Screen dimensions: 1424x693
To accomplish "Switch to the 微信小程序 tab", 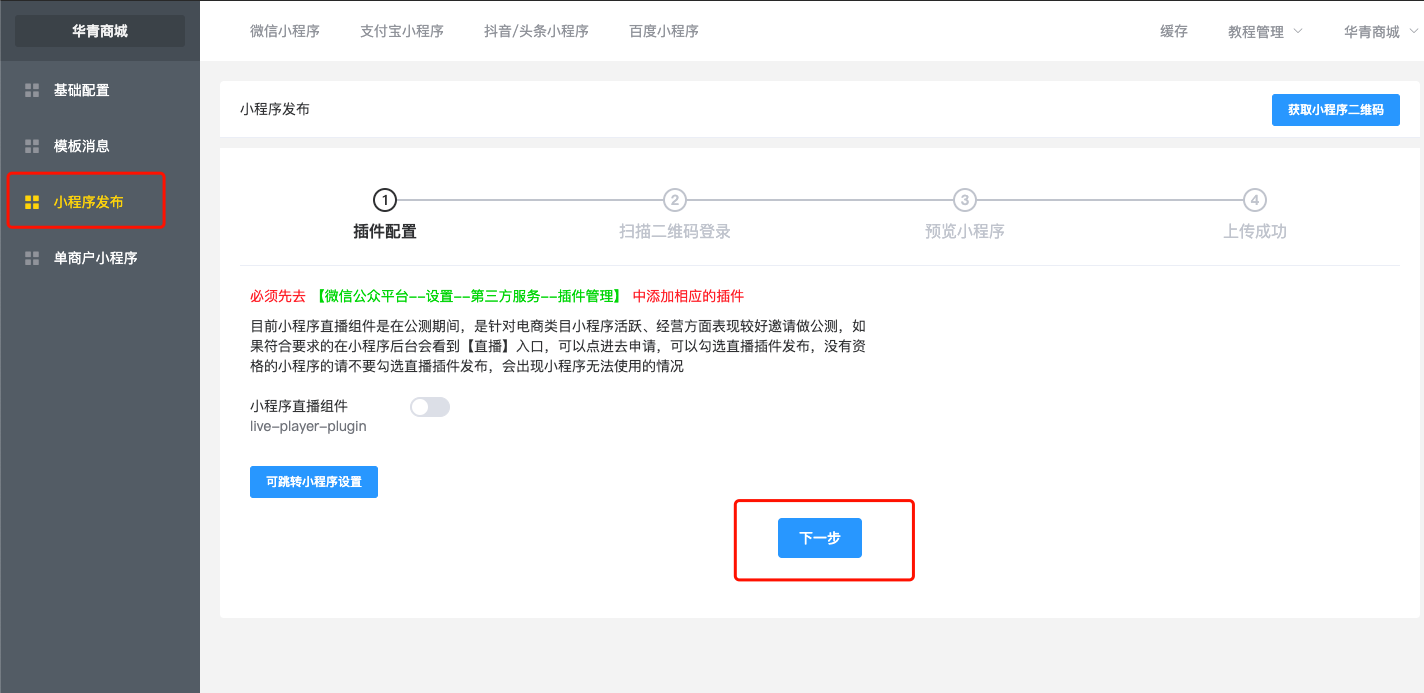I will pyautogui.click(x=285, y=31).
